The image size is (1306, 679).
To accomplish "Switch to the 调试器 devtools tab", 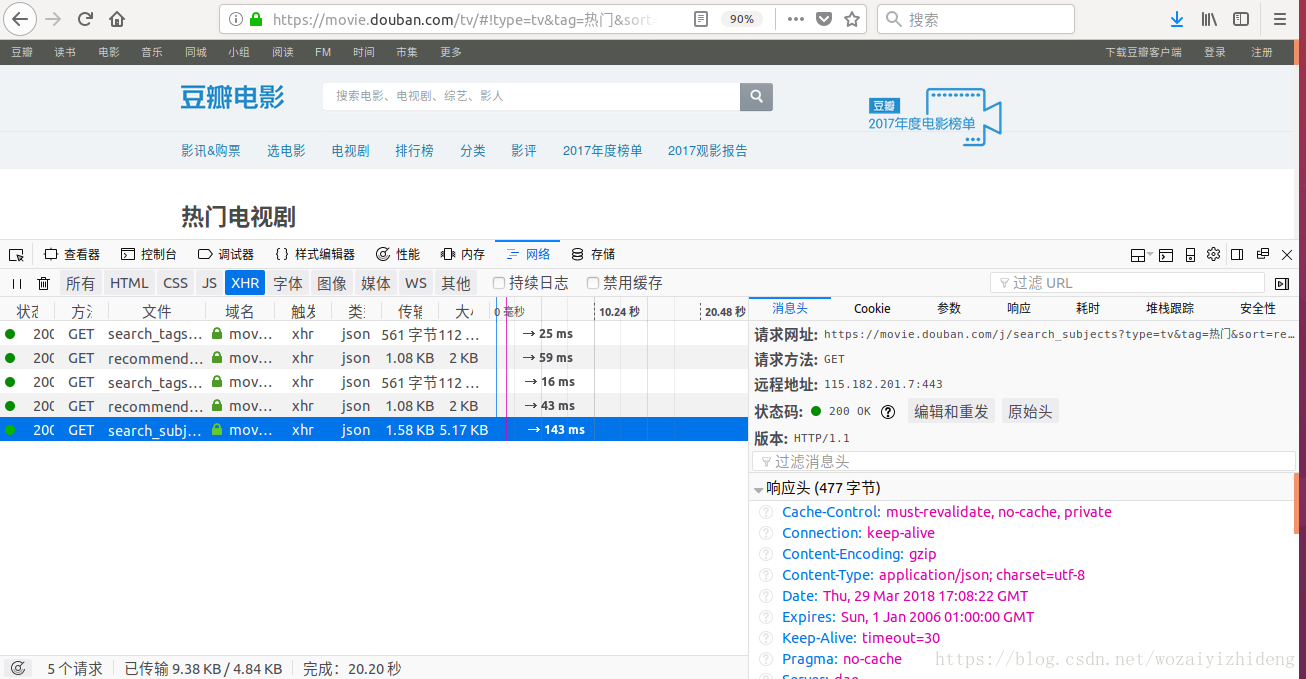I will coord(226,254).
